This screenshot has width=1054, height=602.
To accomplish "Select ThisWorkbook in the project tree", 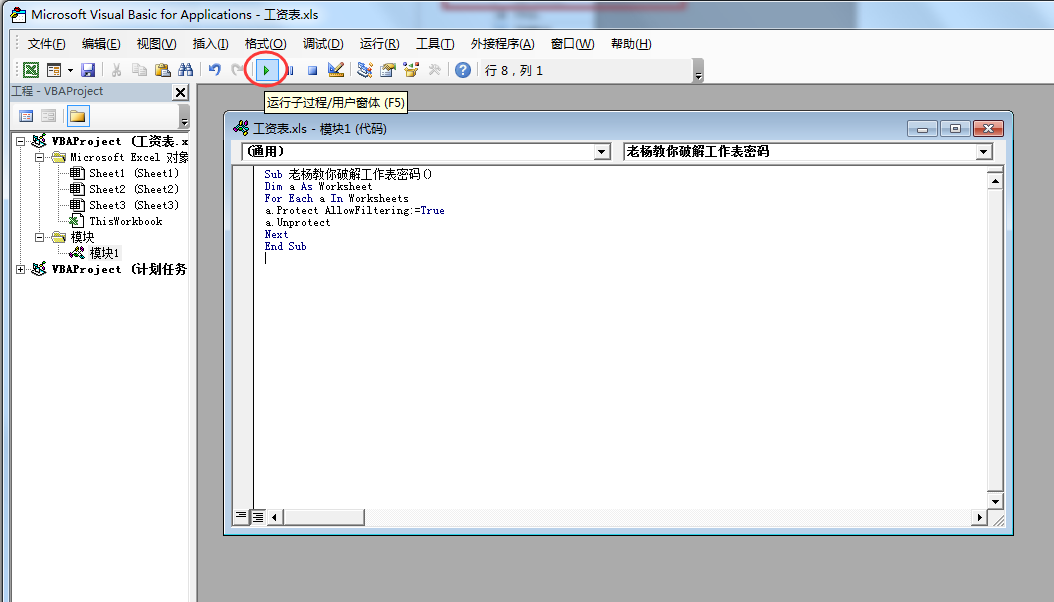I will [126, 222].
